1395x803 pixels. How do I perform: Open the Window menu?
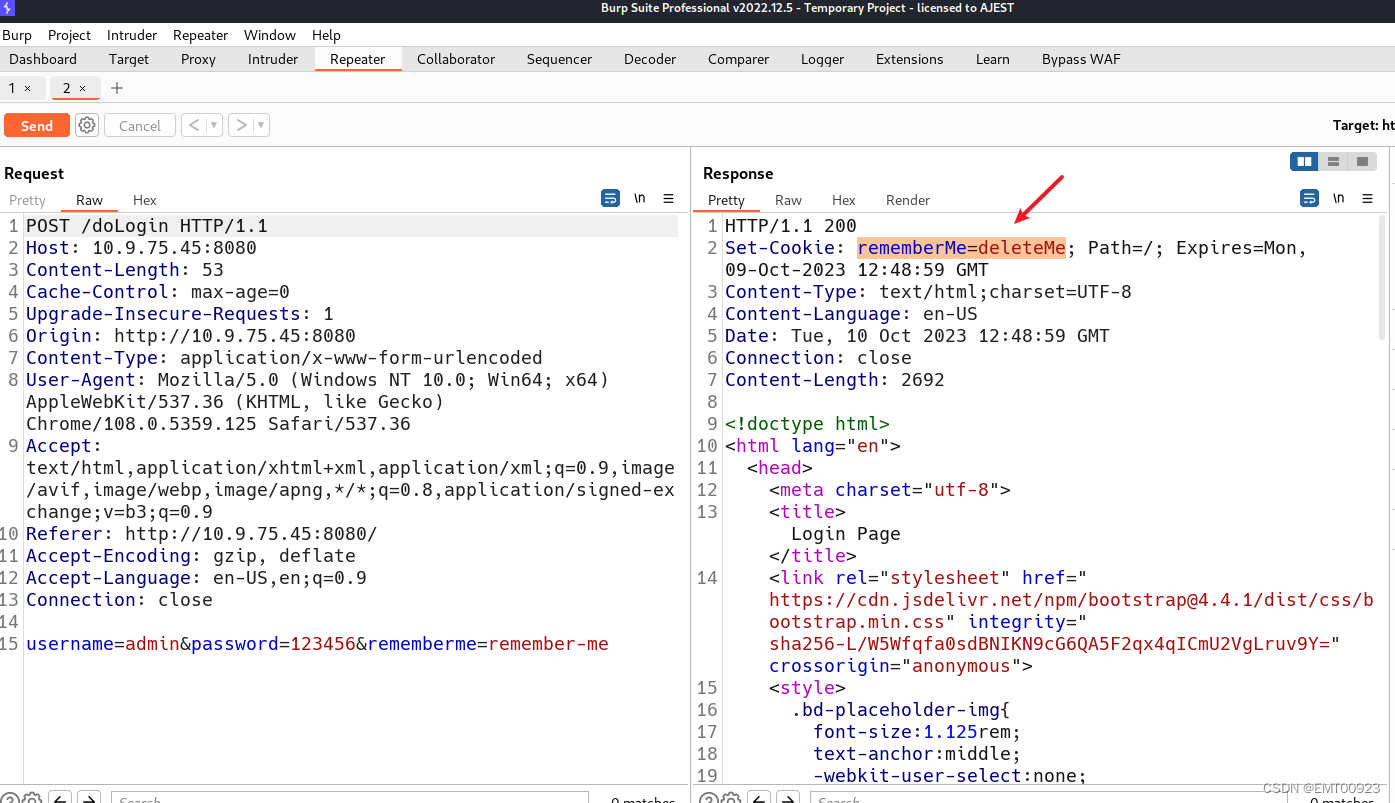pos(270,35)
